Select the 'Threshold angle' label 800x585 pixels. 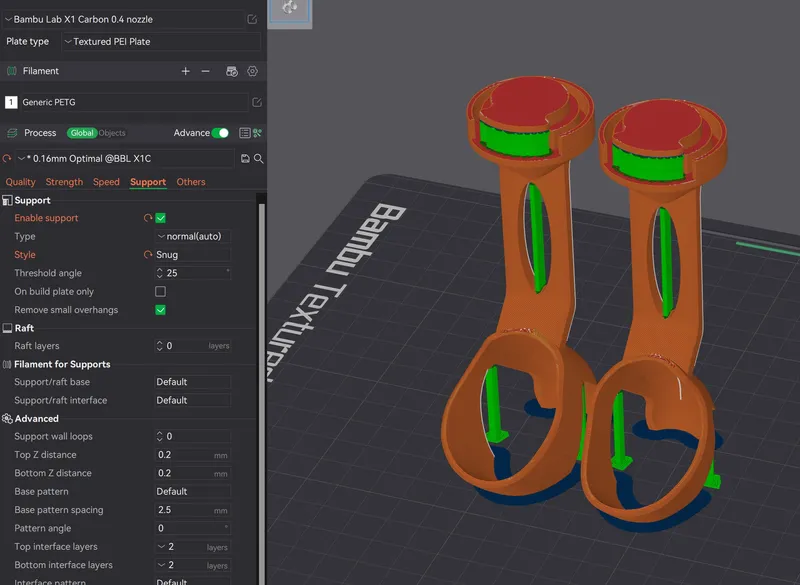click(48, 273)
